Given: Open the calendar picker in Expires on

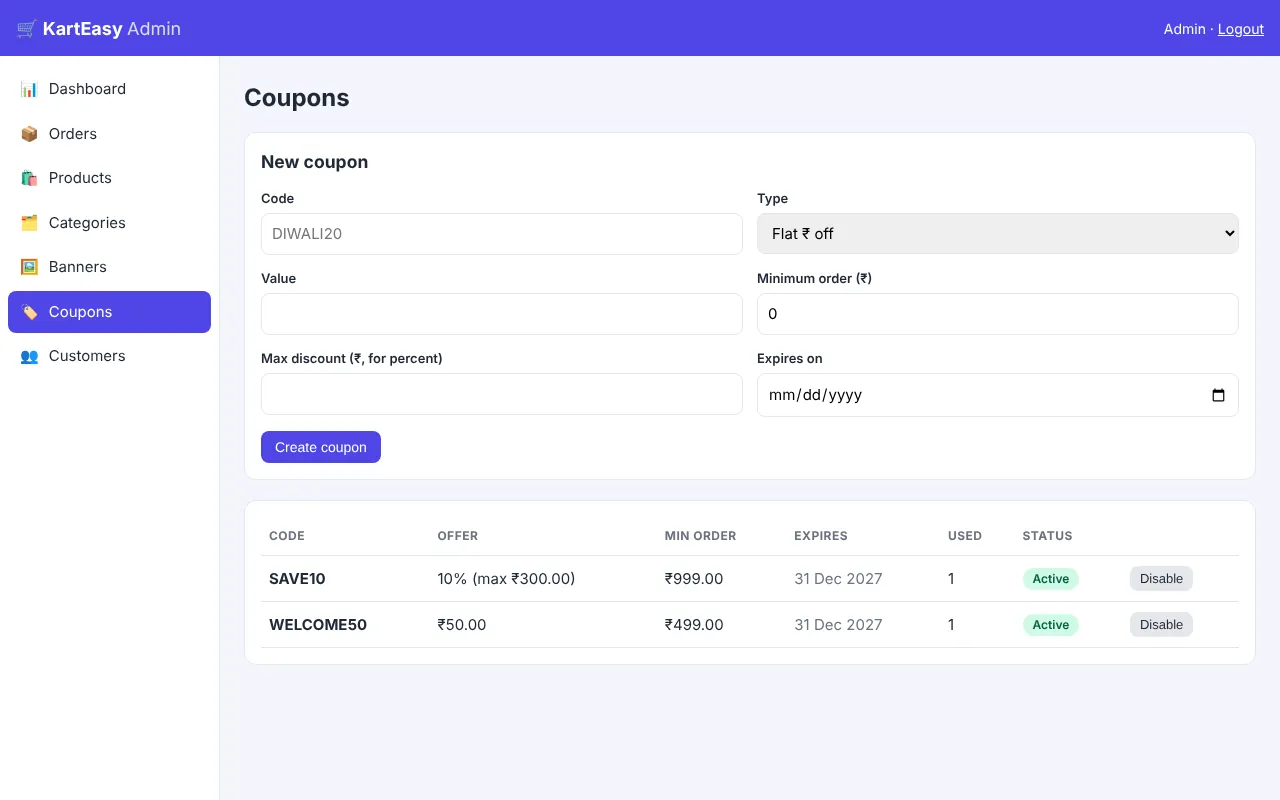Looking at the screenshot, I should [x=1218, y=395].
